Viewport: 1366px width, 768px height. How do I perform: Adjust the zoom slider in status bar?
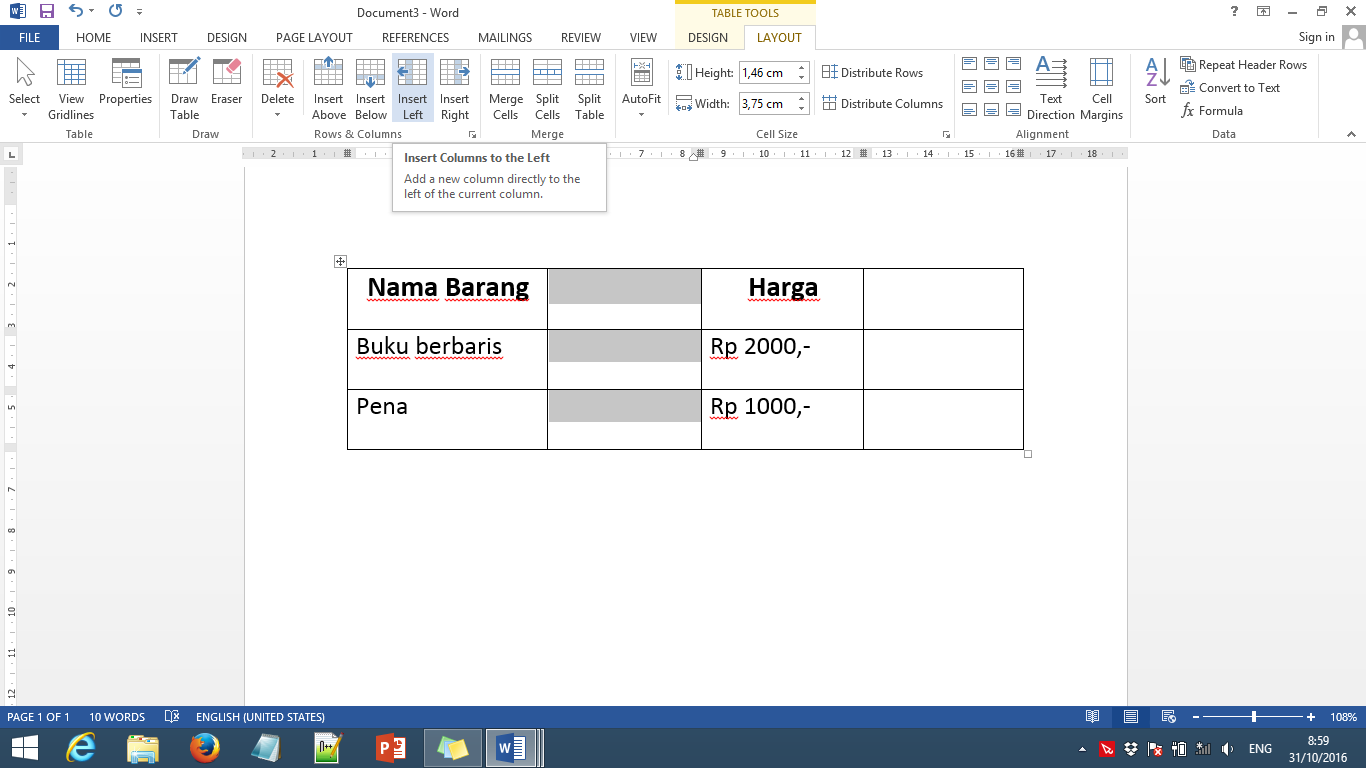[1254, 717]
